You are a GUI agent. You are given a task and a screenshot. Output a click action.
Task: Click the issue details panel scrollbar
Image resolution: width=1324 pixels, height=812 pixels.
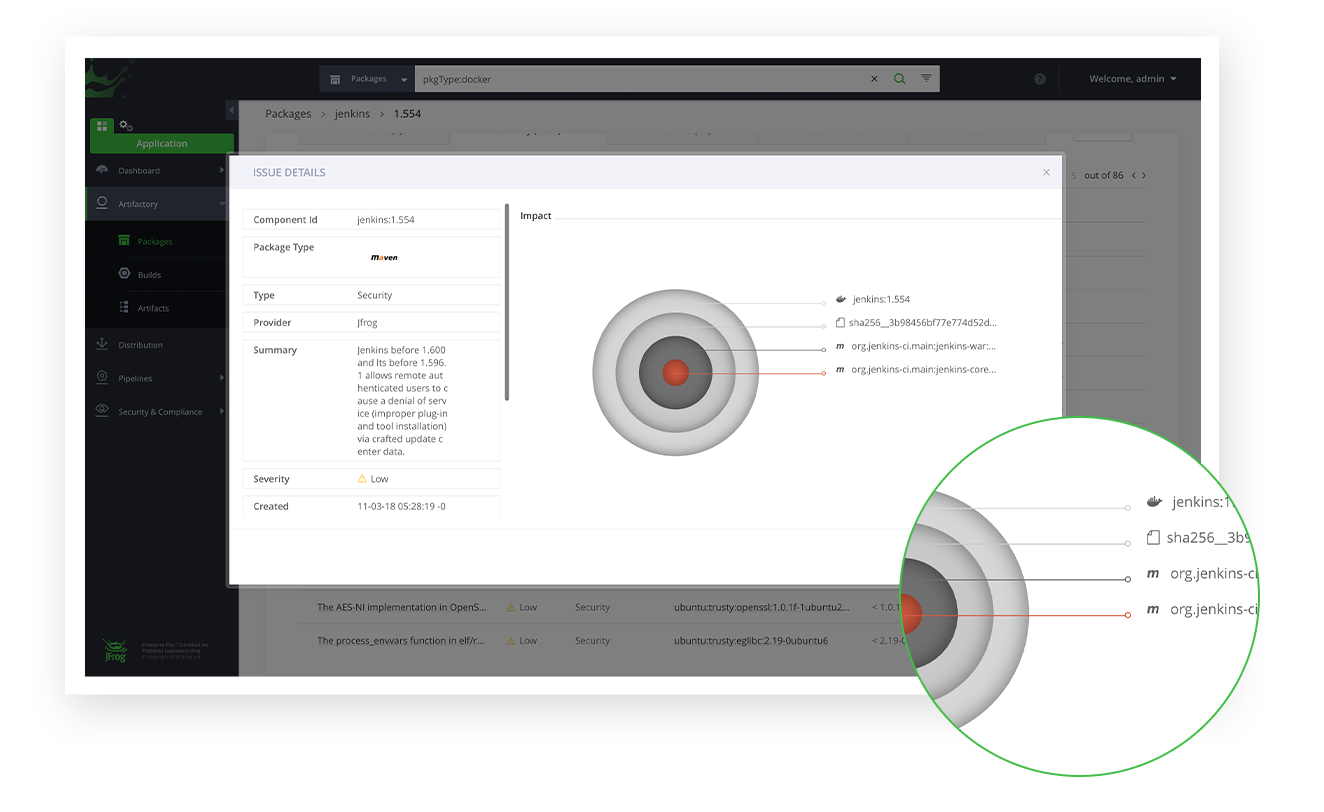pos(507,302)
